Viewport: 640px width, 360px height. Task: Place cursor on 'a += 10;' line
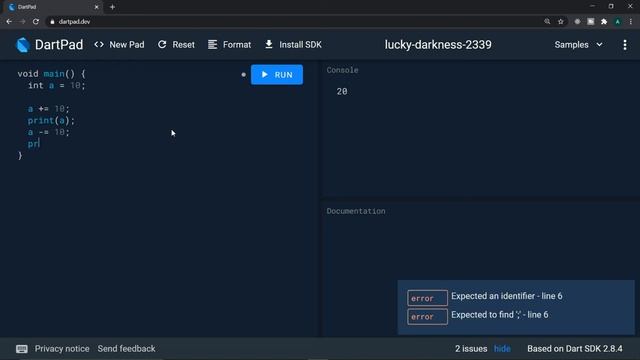click(49, 109)
